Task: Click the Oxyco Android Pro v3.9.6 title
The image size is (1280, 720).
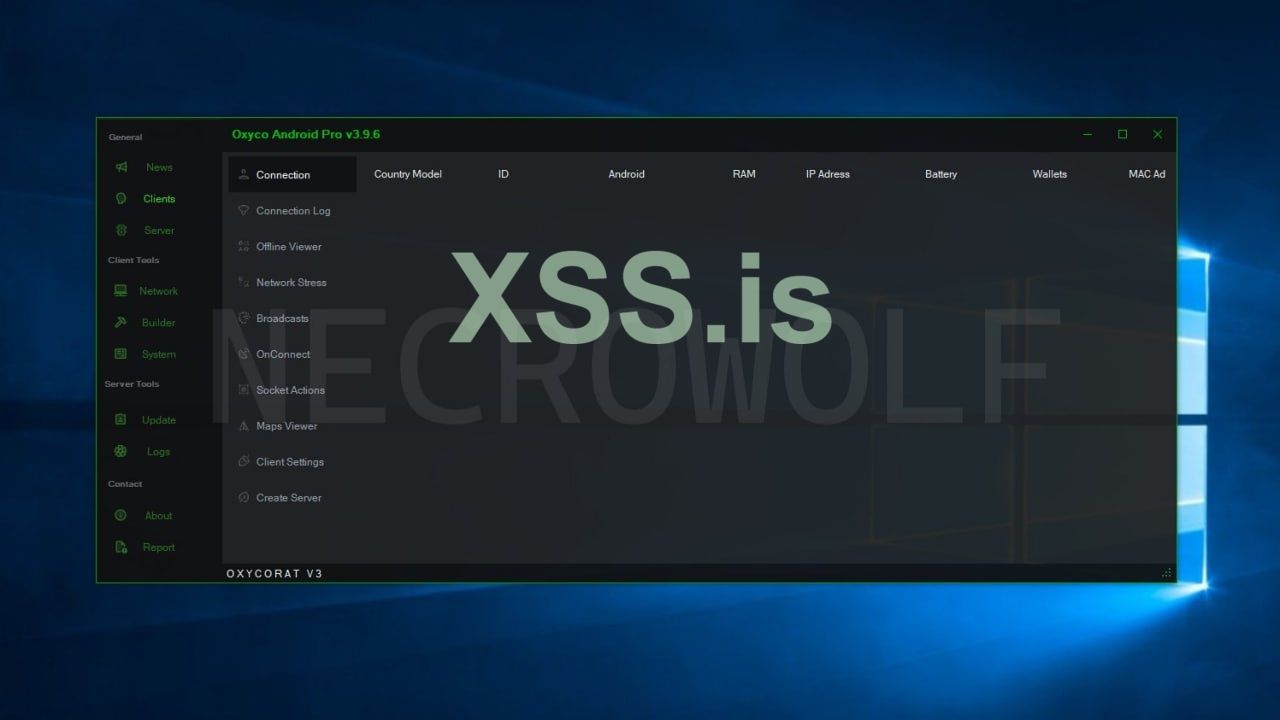Action: (306, 134)
